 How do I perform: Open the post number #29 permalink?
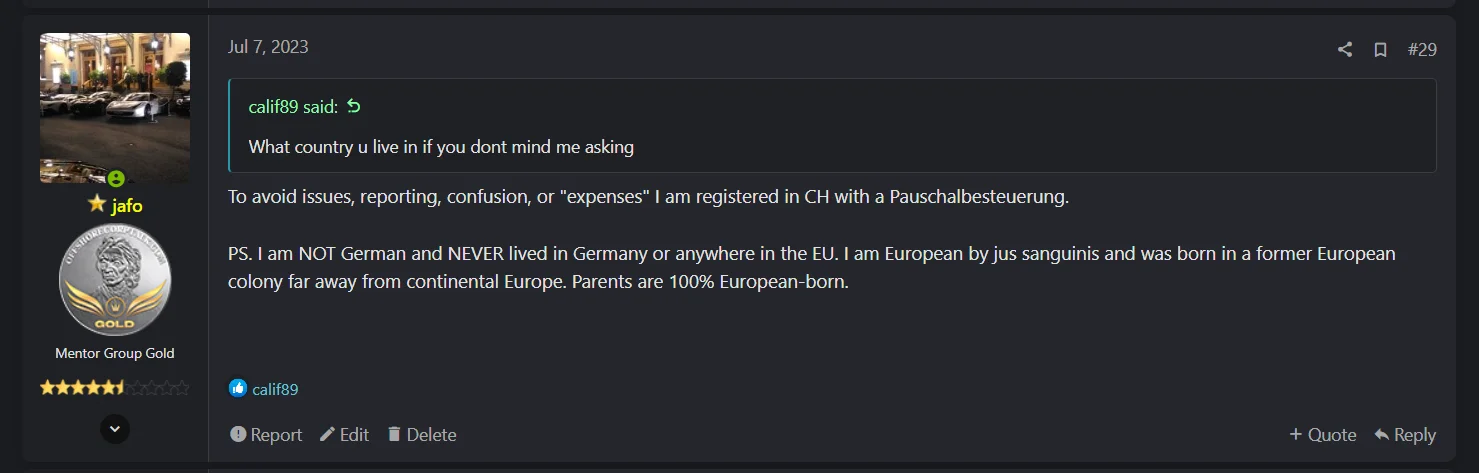pyautogui.click(x=1422, y=49)
